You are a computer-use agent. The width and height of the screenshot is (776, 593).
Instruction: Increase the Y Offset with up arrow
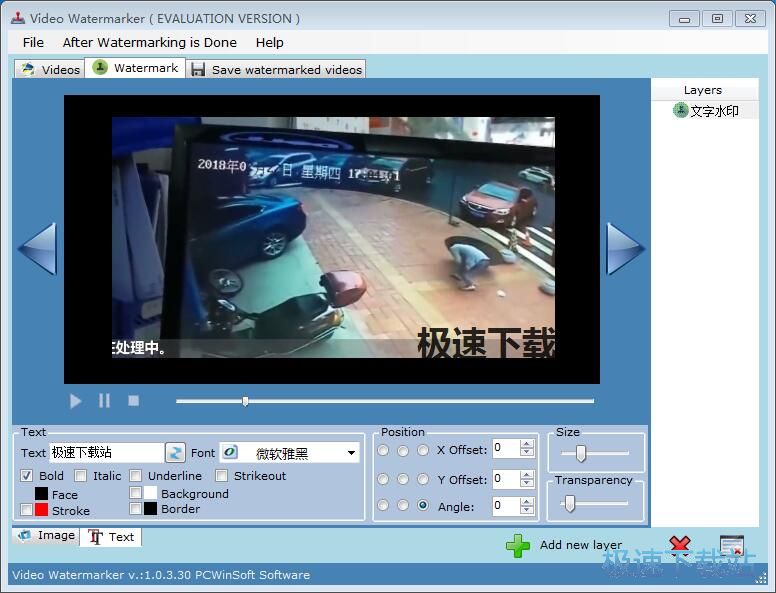click(x=527, y=474)
